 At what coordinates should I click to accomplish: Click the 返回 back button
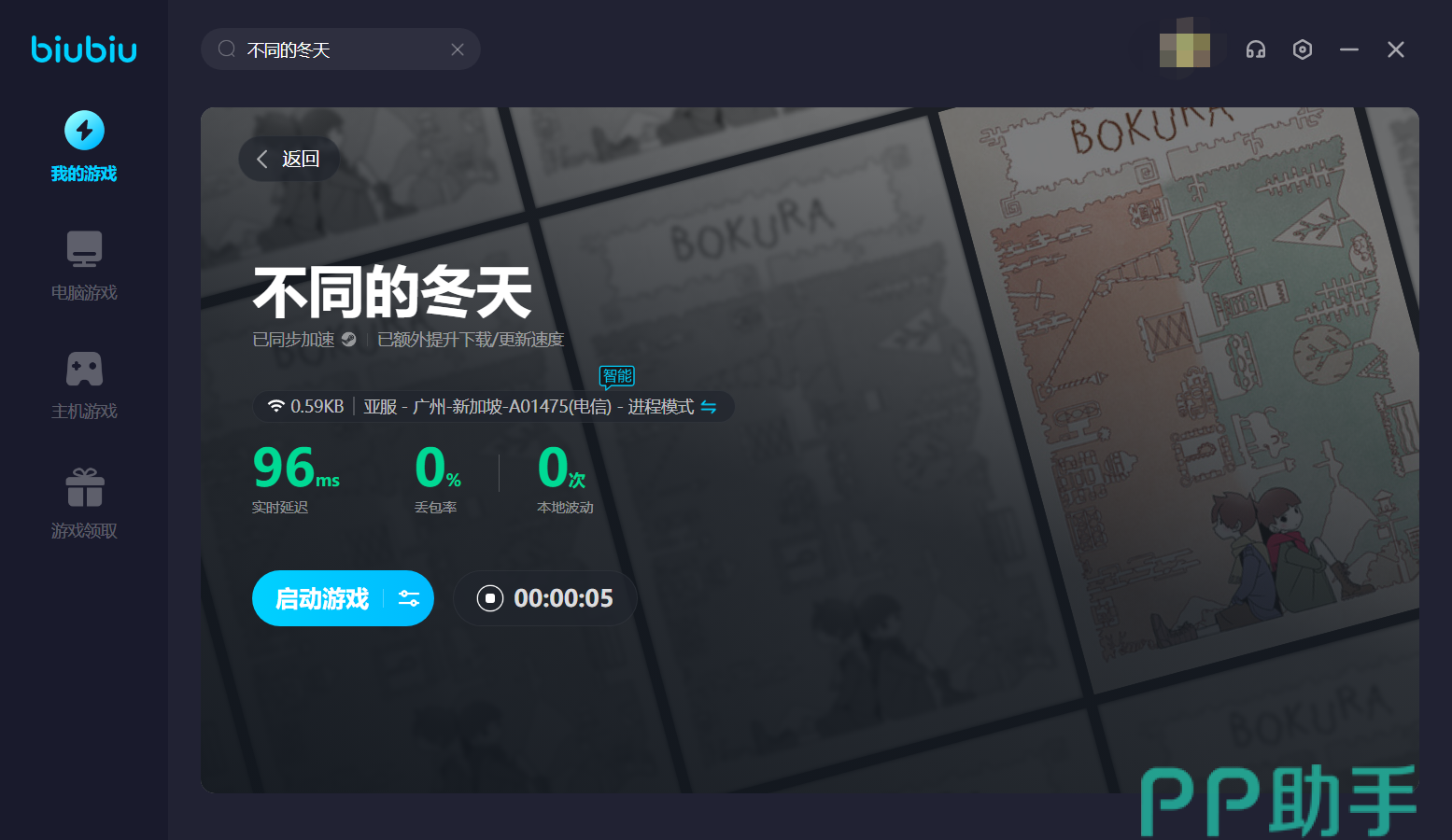(x=289, y=159)
